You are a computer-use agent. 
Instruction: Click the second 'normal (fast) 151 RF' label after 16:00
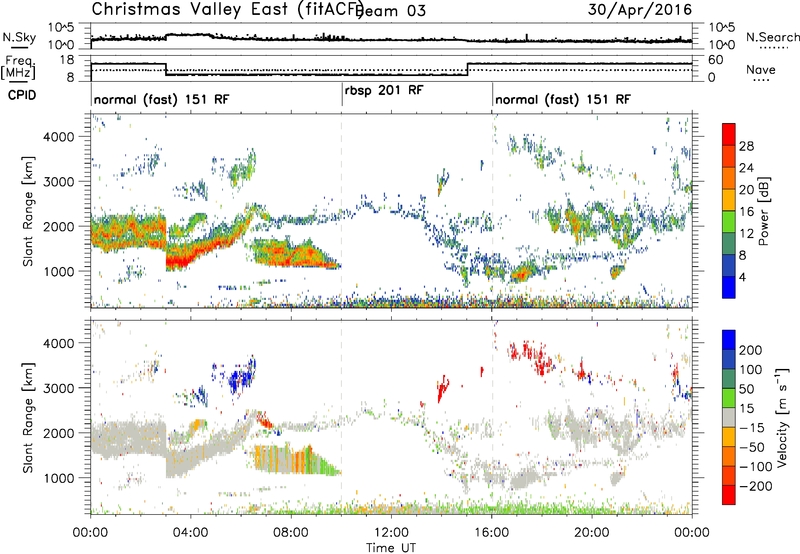(563, 99)
